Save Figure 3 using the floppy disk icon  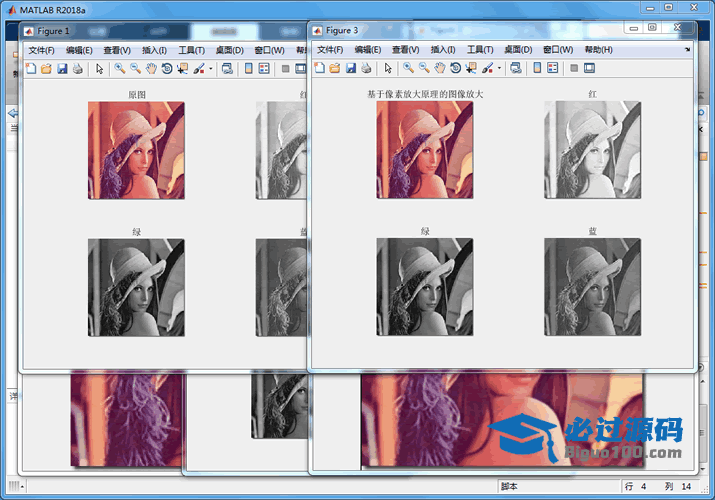tap(350, 68)
